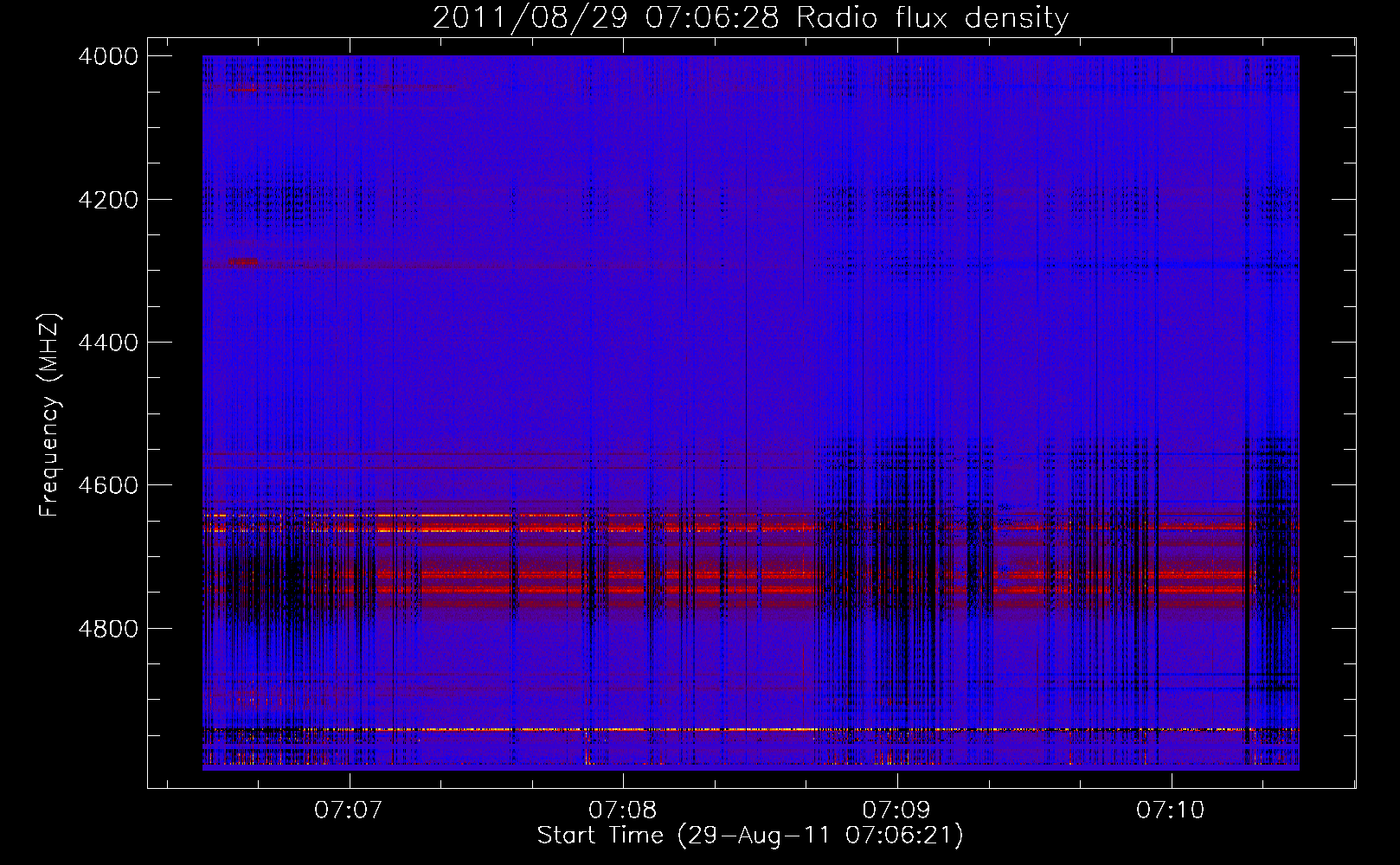Select the 4200 frequency tick label
This screenshot has height=865, width=1400.
pyautogui.click(x=108, y=200)
